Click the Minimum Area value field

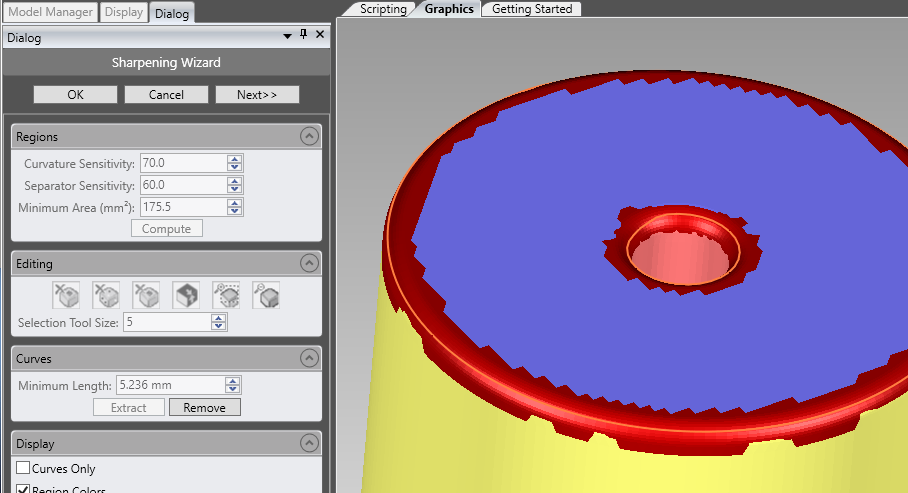(x=183, y=207)
